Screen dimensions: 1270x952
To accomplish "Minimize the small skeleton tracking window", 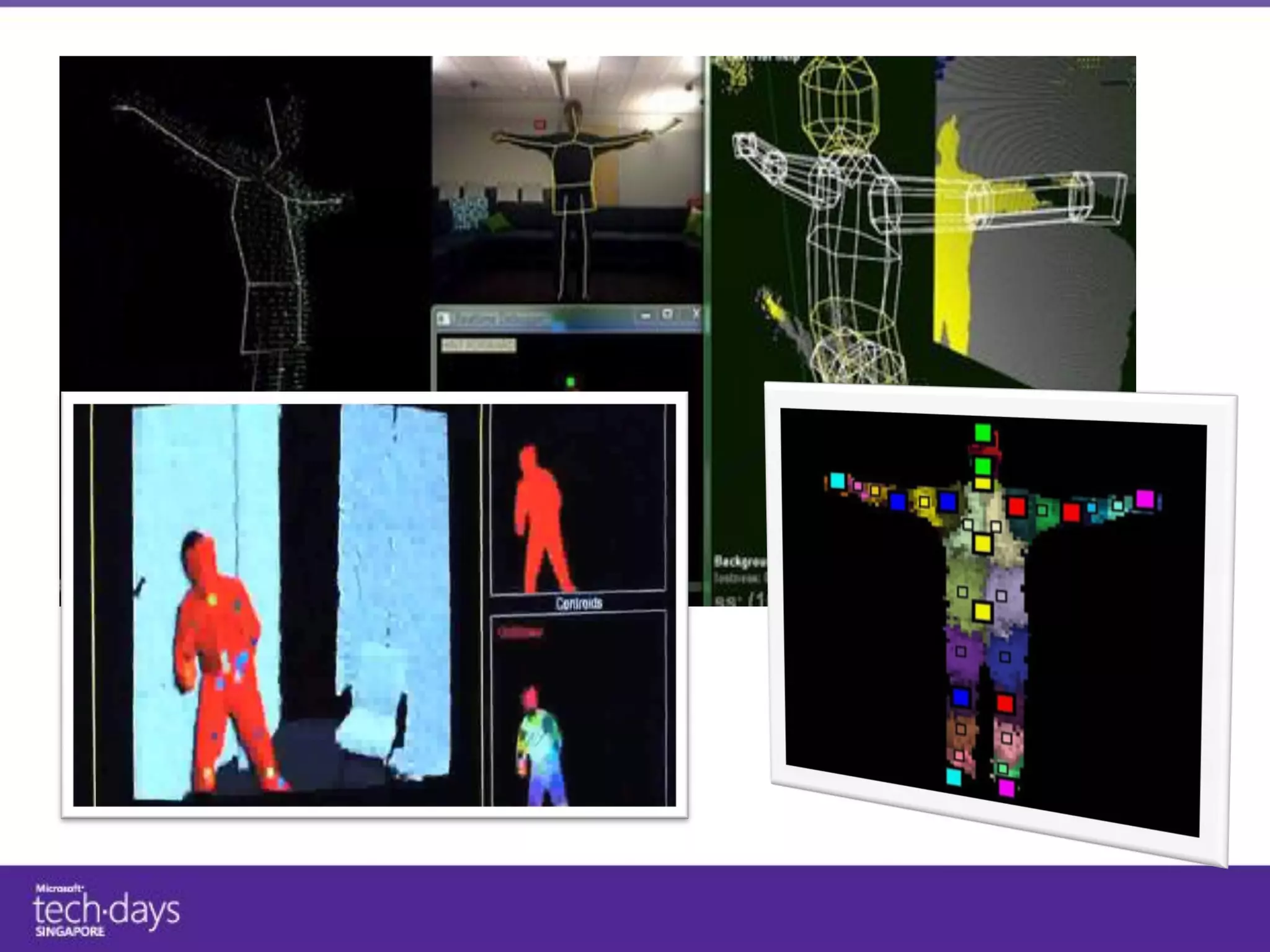I will [646, 315].
